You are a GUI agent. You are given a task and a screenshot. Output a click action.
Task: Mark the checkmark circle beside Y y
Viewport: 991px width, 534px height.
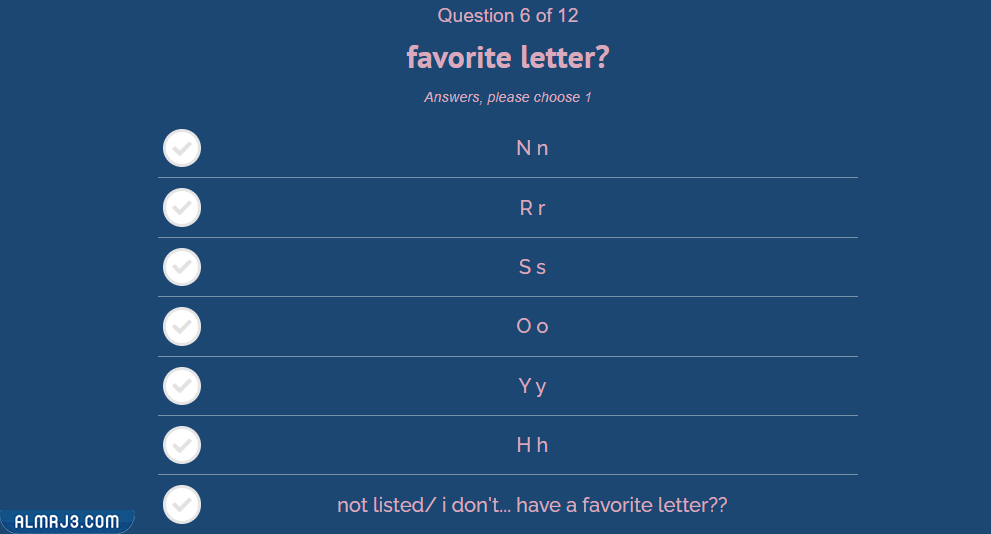(x=181, y=386)
